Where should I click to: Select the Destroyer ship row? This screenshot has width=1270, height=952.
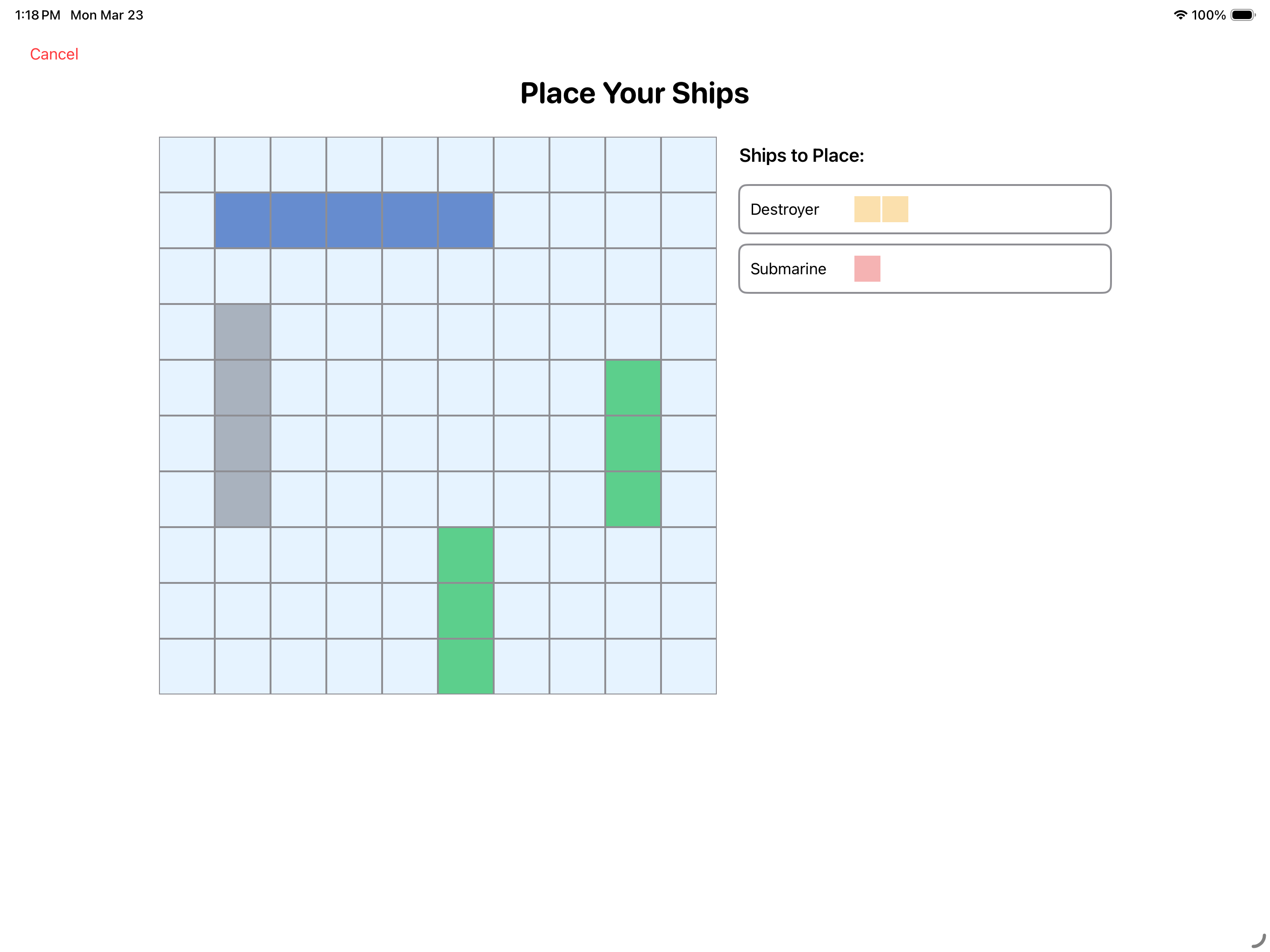pyautogui.click(x=924, y=209)
